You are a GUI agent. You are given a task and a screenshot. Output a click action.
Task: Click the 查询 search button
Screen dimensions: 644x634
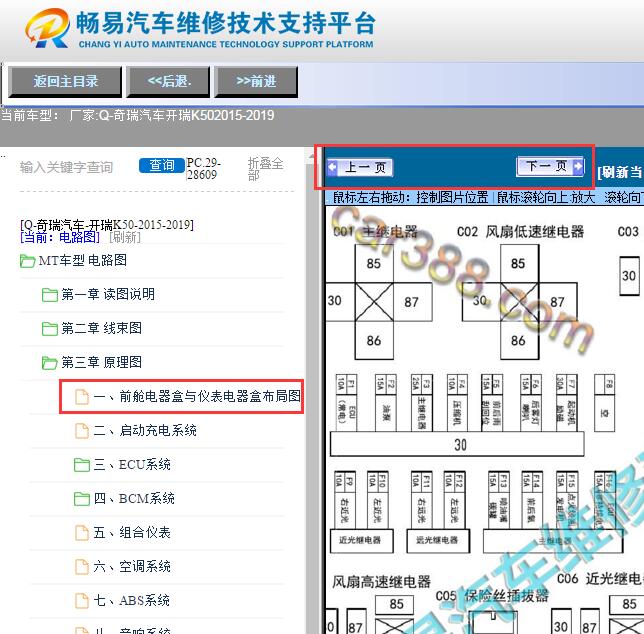[162, 165]
